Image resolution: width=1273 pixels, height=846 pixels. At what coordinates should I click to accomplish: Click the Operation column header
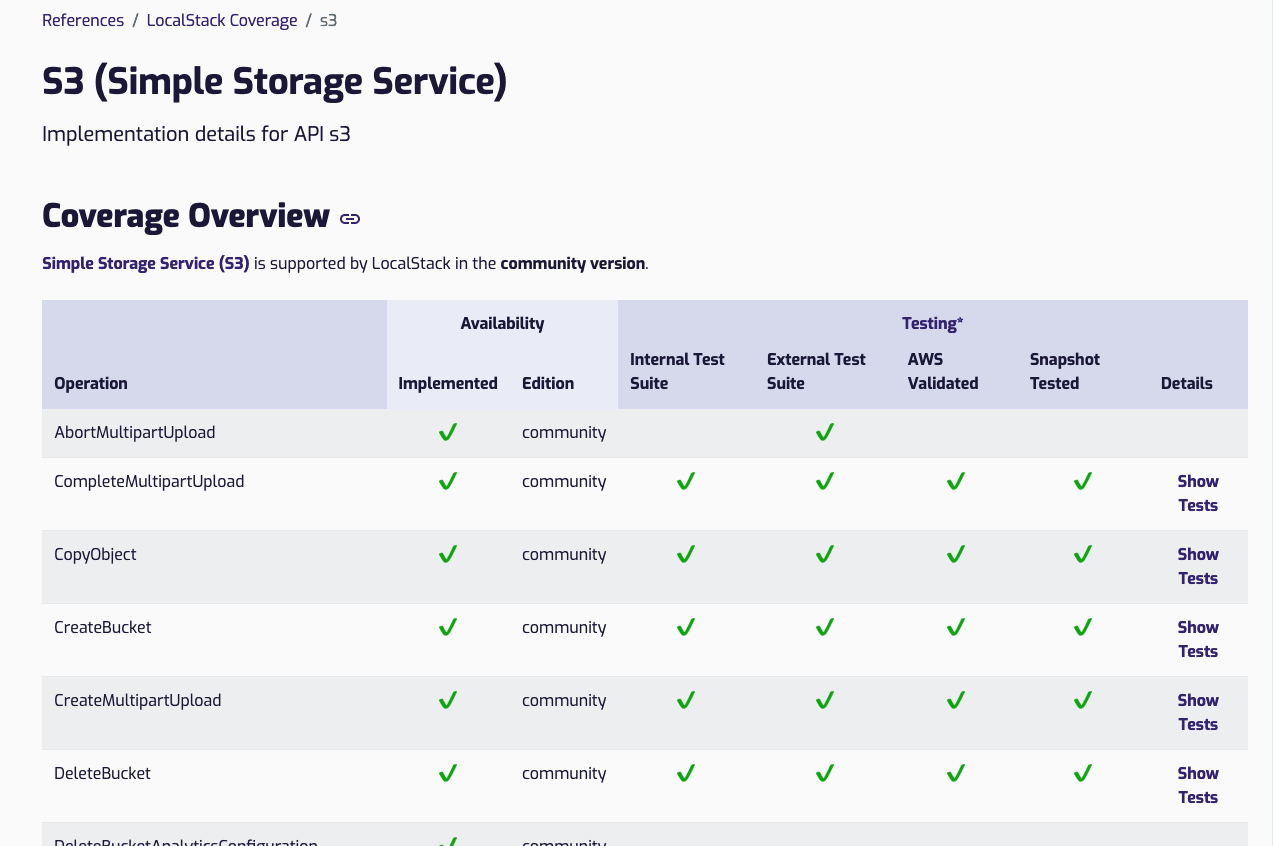point(91,383)
